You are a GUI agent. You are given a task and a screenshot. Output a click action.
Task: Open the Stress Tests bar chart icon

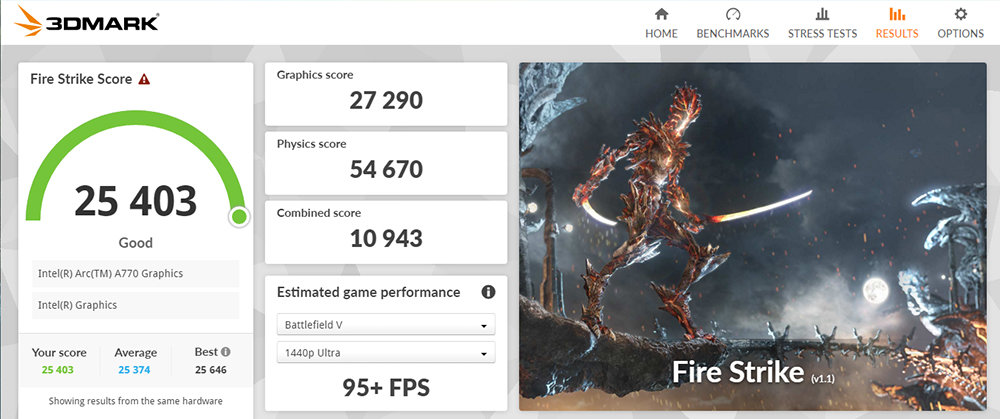[x=822, y=13]
